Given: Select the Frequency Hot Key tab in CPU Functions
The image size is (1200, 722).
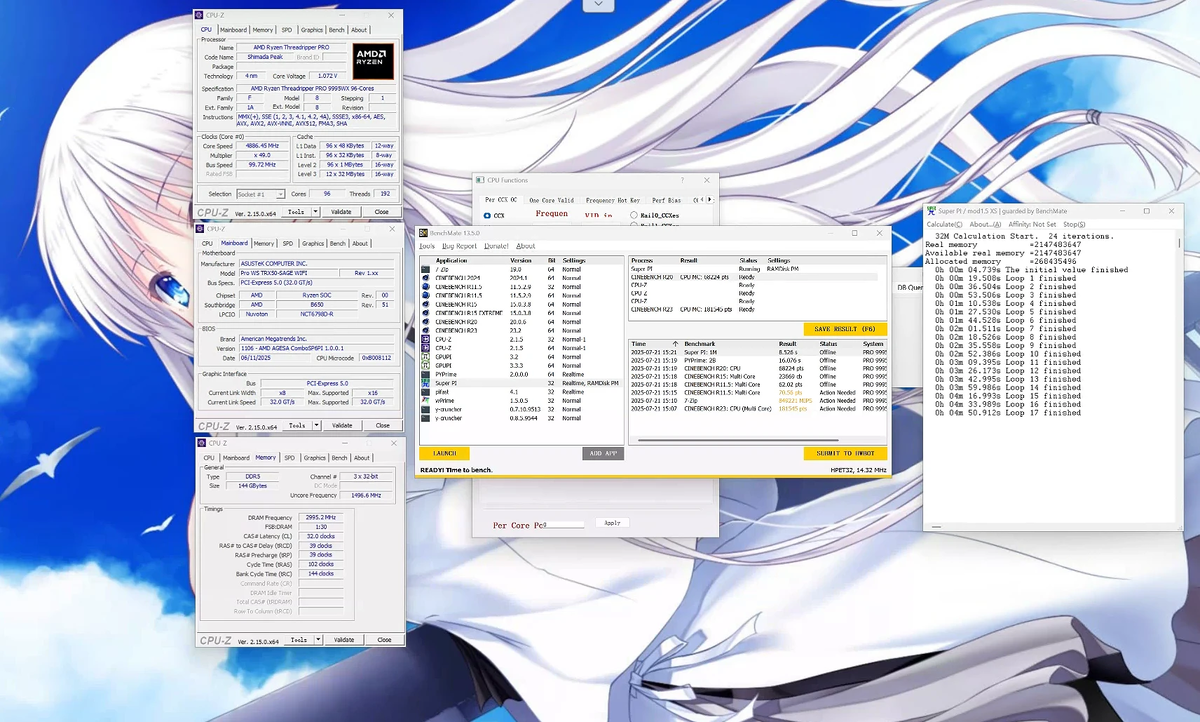Looking at the screenshot, I should (x=613, y=200).
